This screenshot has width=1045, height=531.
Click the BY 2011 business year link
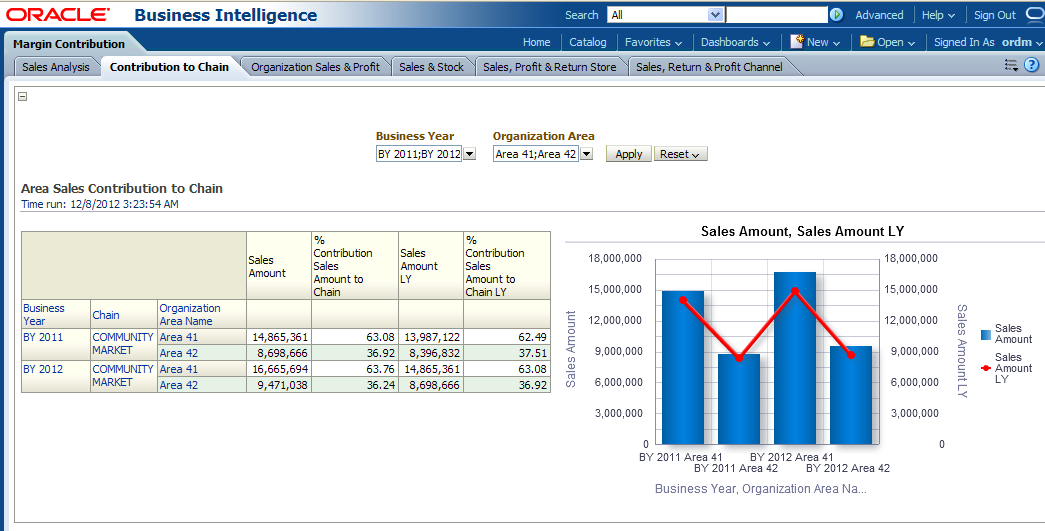(43, 337)
